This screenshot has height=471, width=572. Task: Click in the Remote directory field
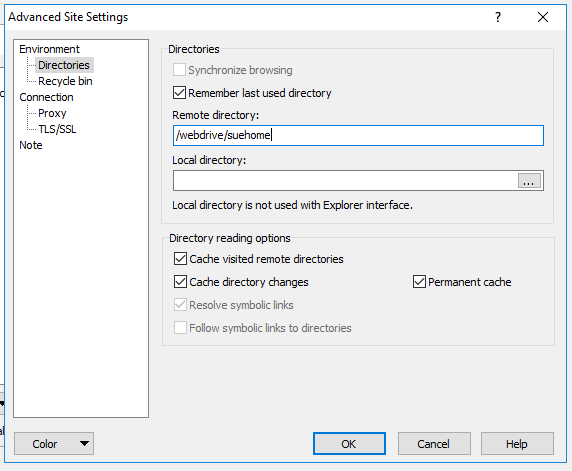[x=358, y=135]
